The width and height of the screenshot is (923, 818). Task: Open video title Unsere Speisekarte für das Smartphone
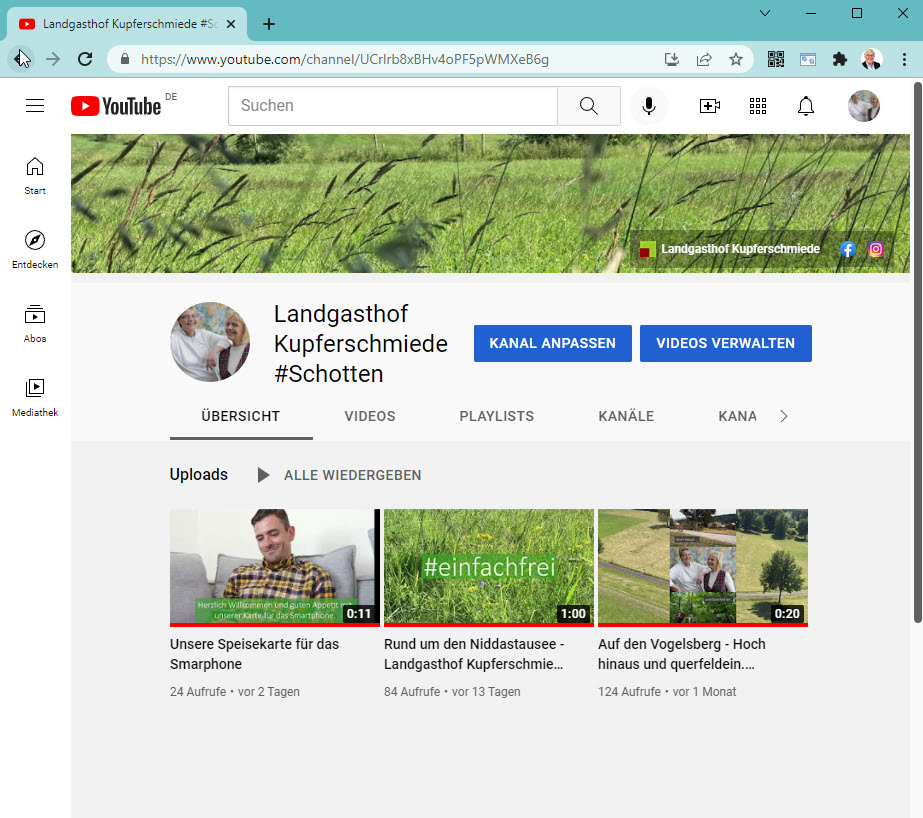point(254,654)
